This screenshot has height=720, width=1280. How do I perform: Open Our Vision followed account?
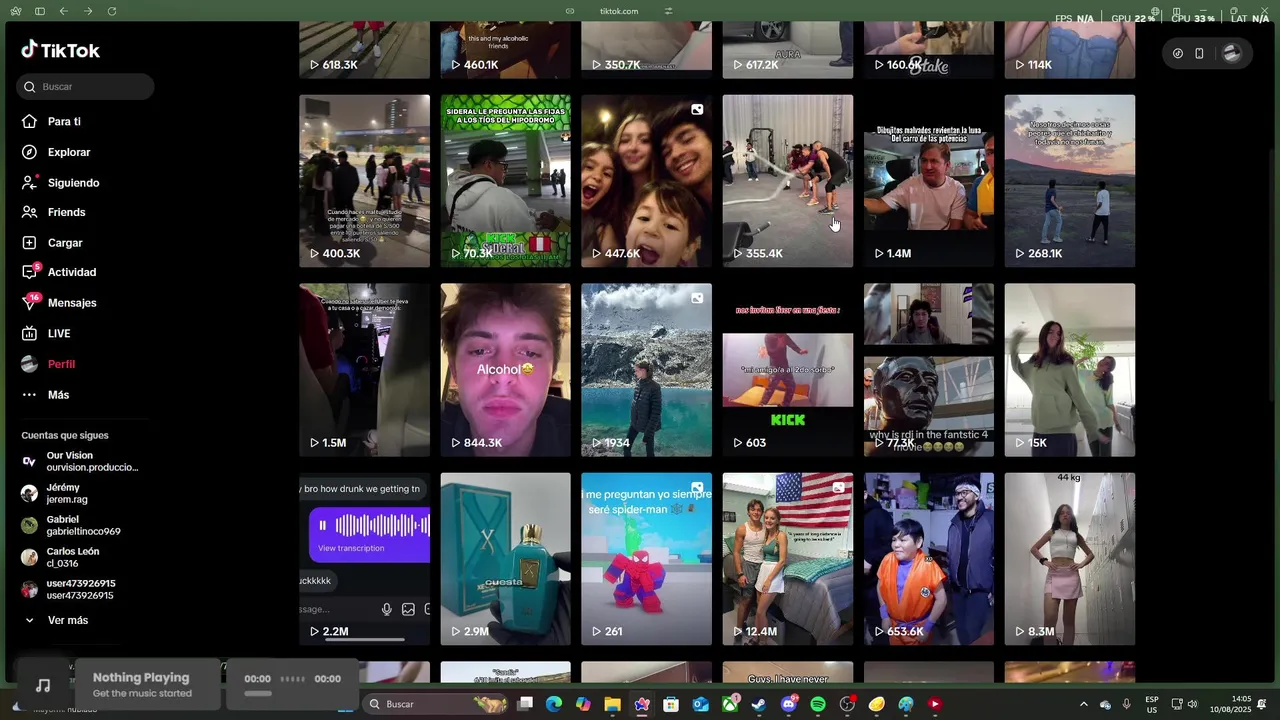pos(80,461)
